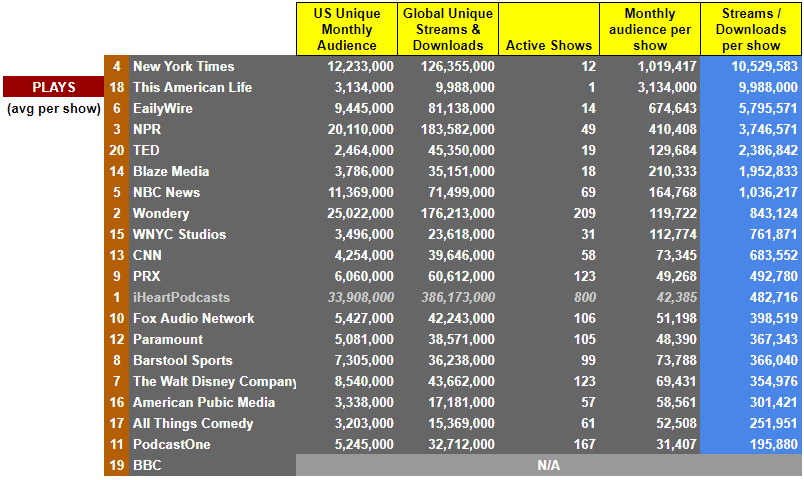
Task: Select the 10,529,583 blue cell
Action: coord(764,66)
